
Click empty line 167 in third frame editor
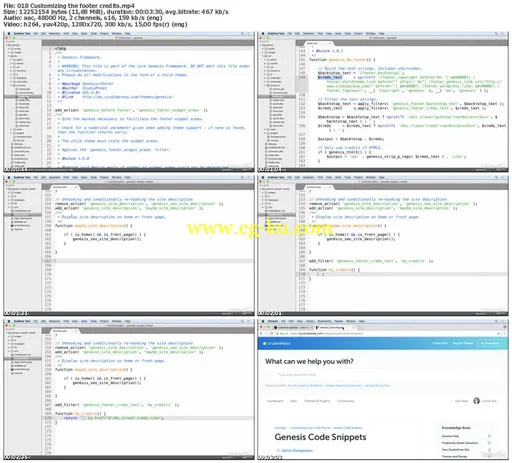[153, 261]
